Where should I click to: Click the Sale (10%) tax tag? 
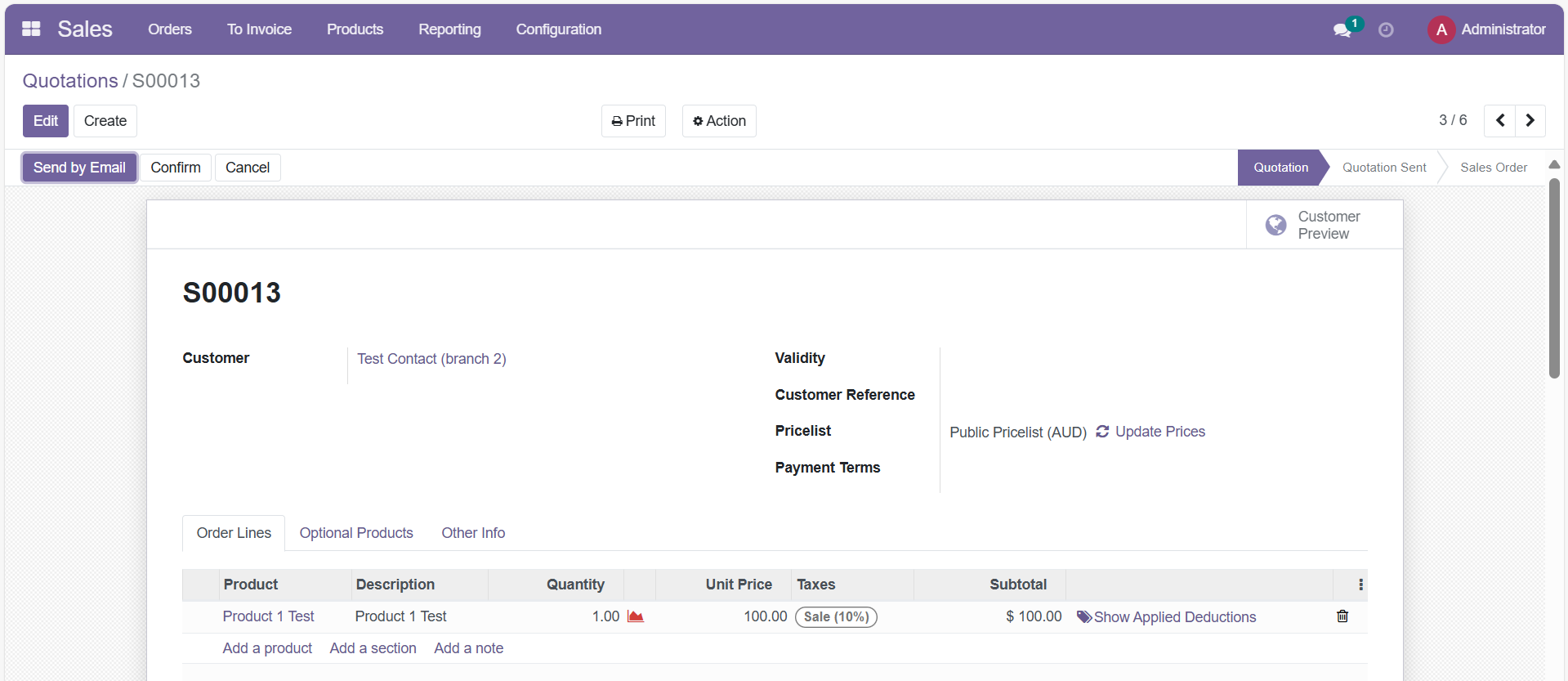pyautogui.click(x=836, y=617)
